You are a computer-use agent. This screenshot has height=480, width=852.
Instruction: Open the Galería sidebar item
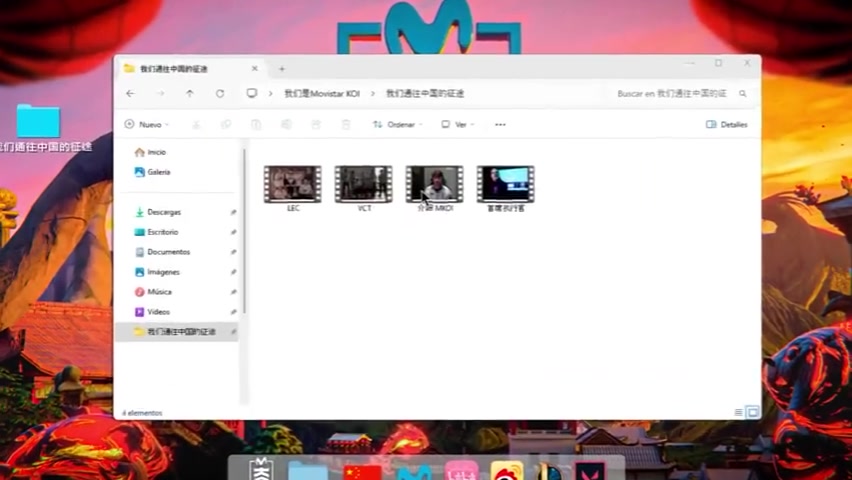point(158,172)
